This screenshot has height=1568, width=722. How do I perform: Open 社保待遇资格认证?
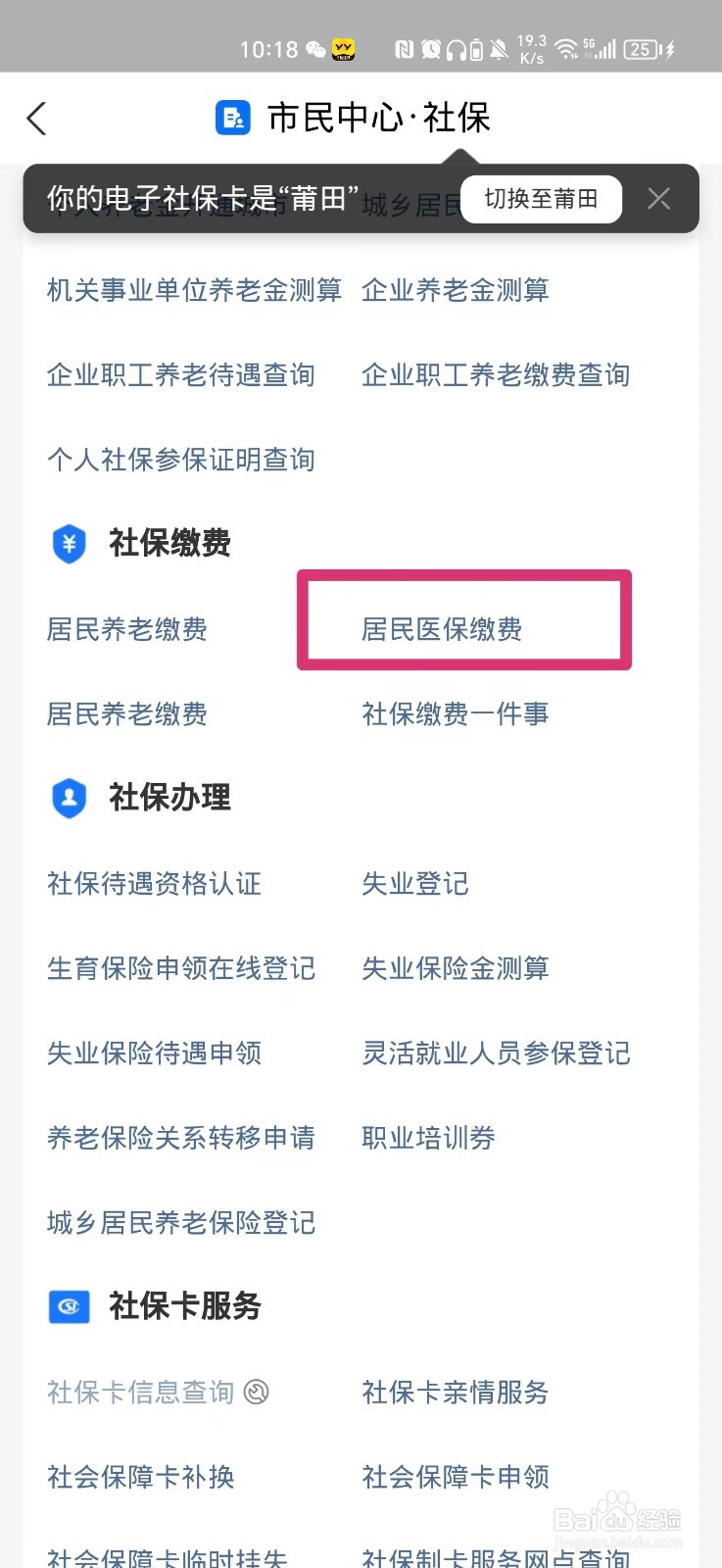tap(155, 884)
